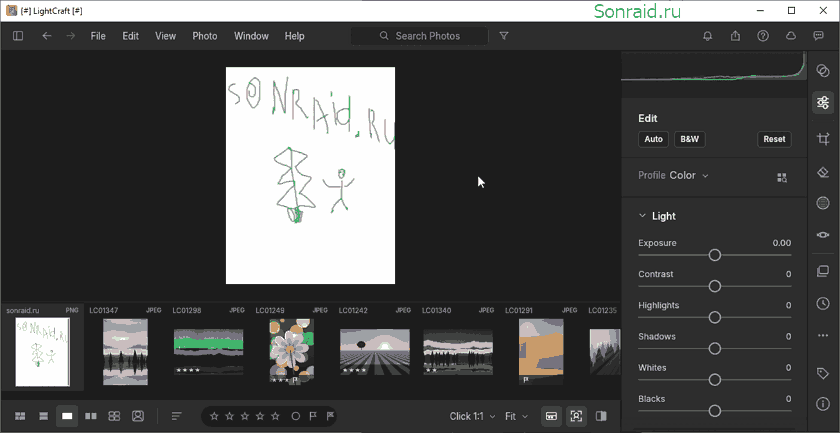This screenshot has width=840, height=433.
Task: Open the Edit menu
Action: click(x=130, y=36)
